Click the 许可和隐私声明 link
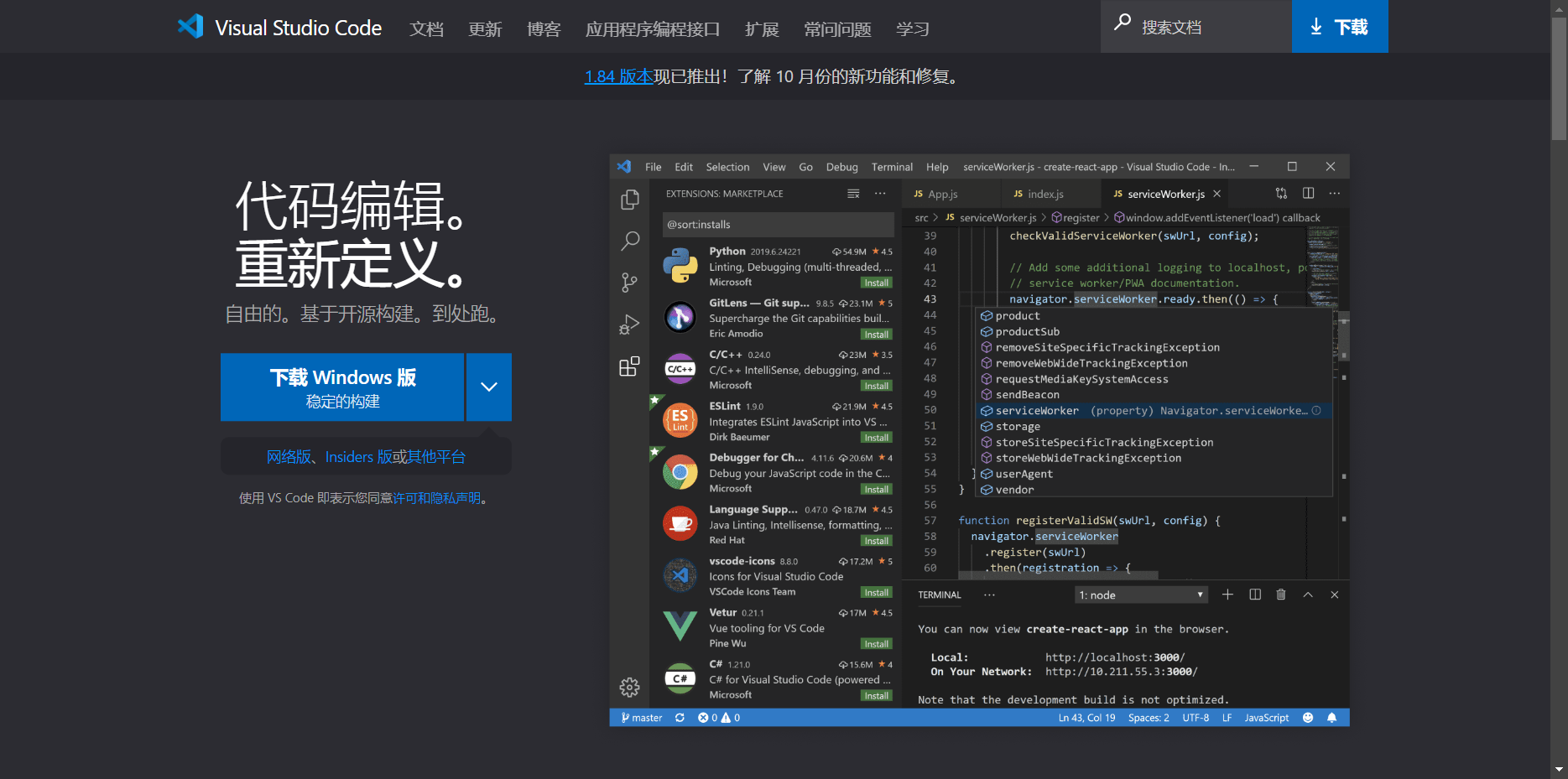This screenshot has width=1568, height=779. coord(436,498)
